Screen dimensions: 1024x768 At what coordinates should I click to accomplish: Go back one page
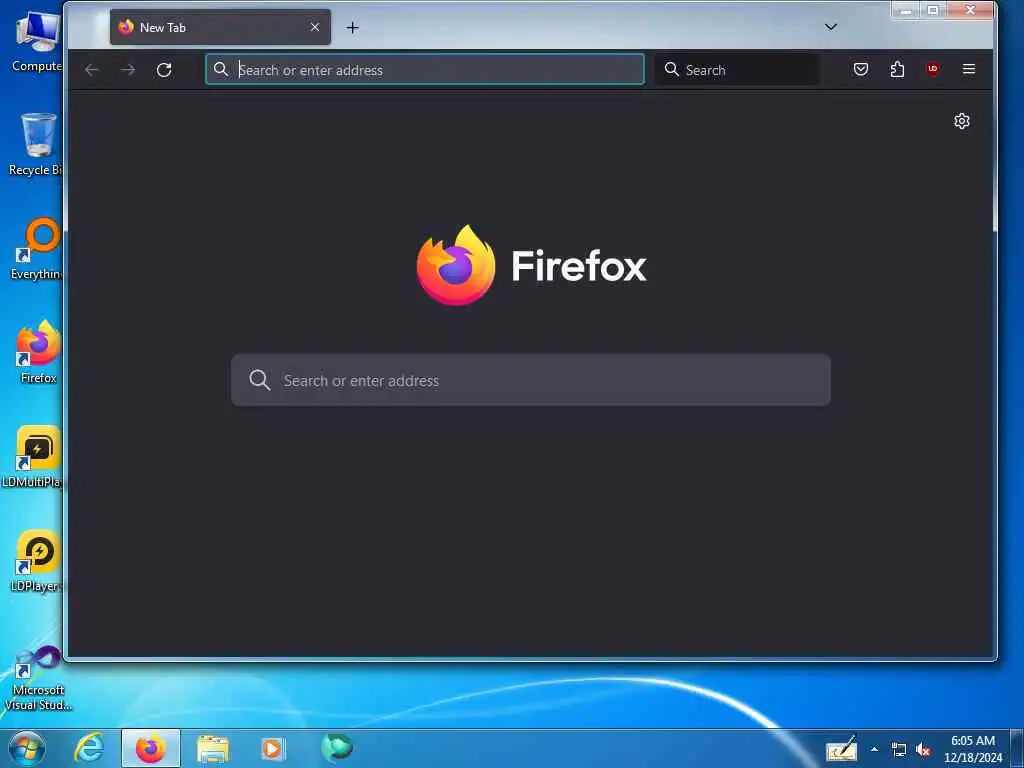92,70
